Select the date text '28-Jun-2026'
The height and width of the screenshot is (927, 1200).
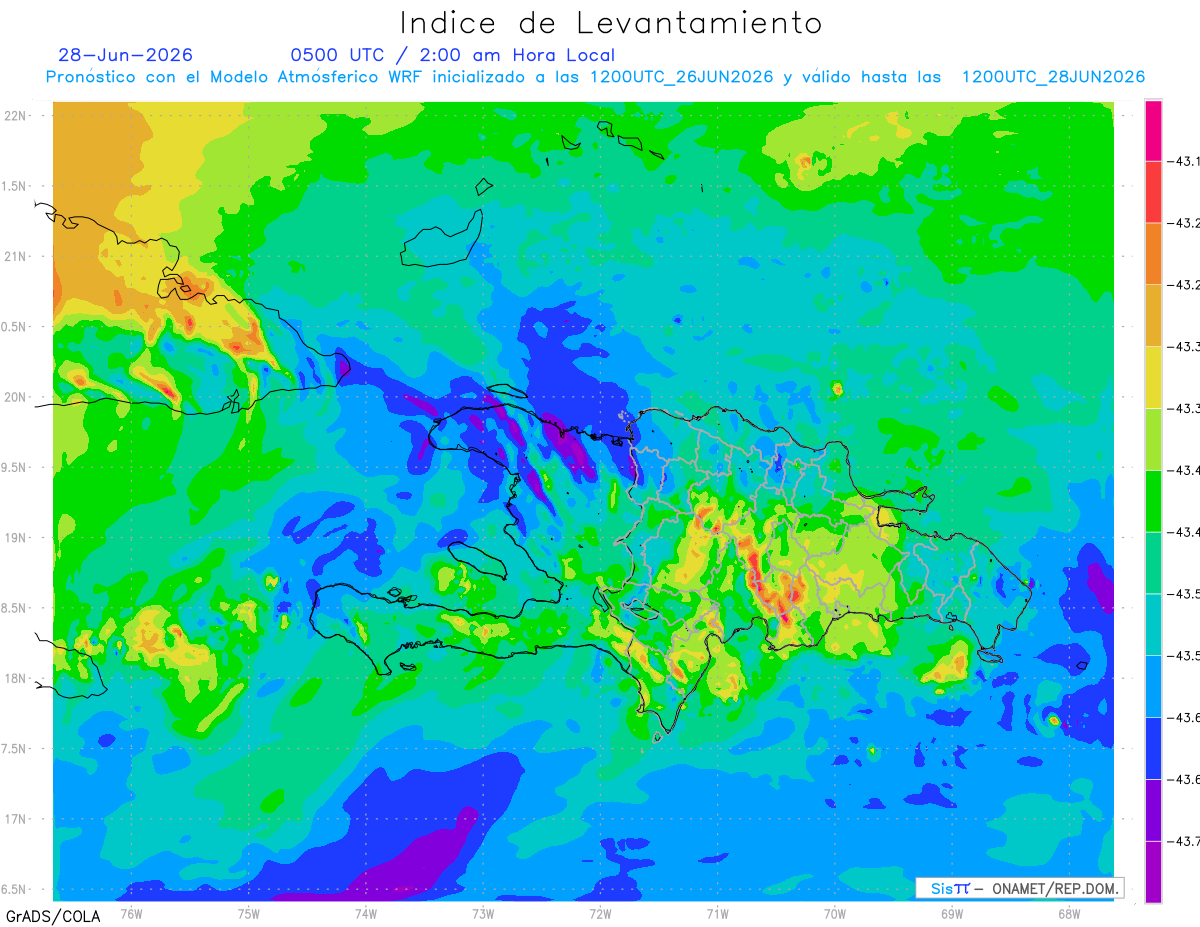point(126,55)
